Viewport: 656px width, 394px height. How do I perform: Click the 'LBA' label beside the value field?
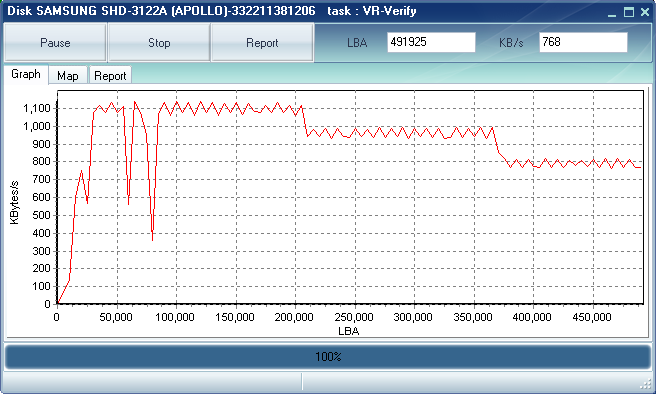357,43
